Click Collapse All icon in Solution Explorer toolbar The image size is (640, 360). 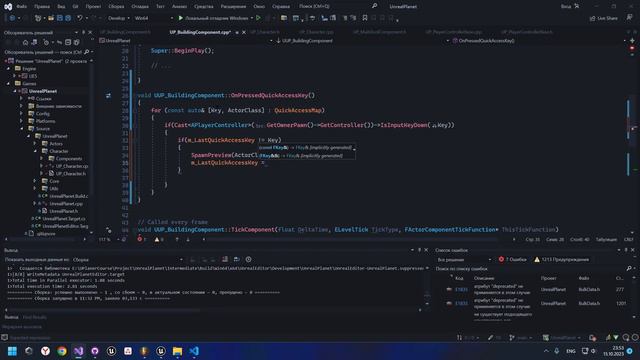(68, 42)
